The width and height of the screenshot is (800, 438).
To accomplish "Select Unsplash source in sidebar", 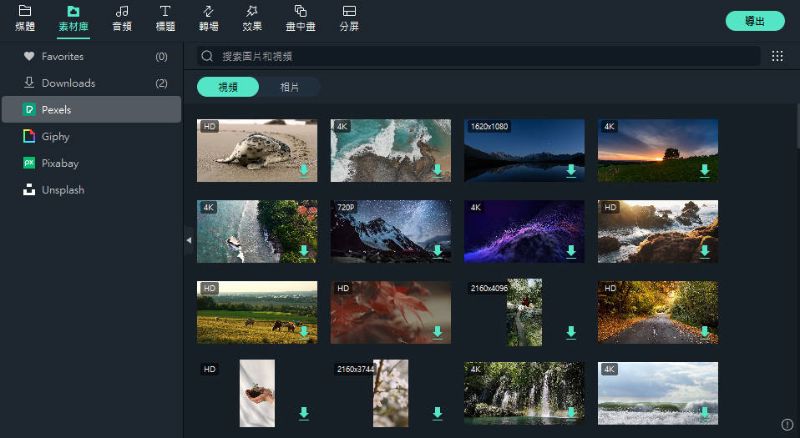I will click(x=92, y=190).
